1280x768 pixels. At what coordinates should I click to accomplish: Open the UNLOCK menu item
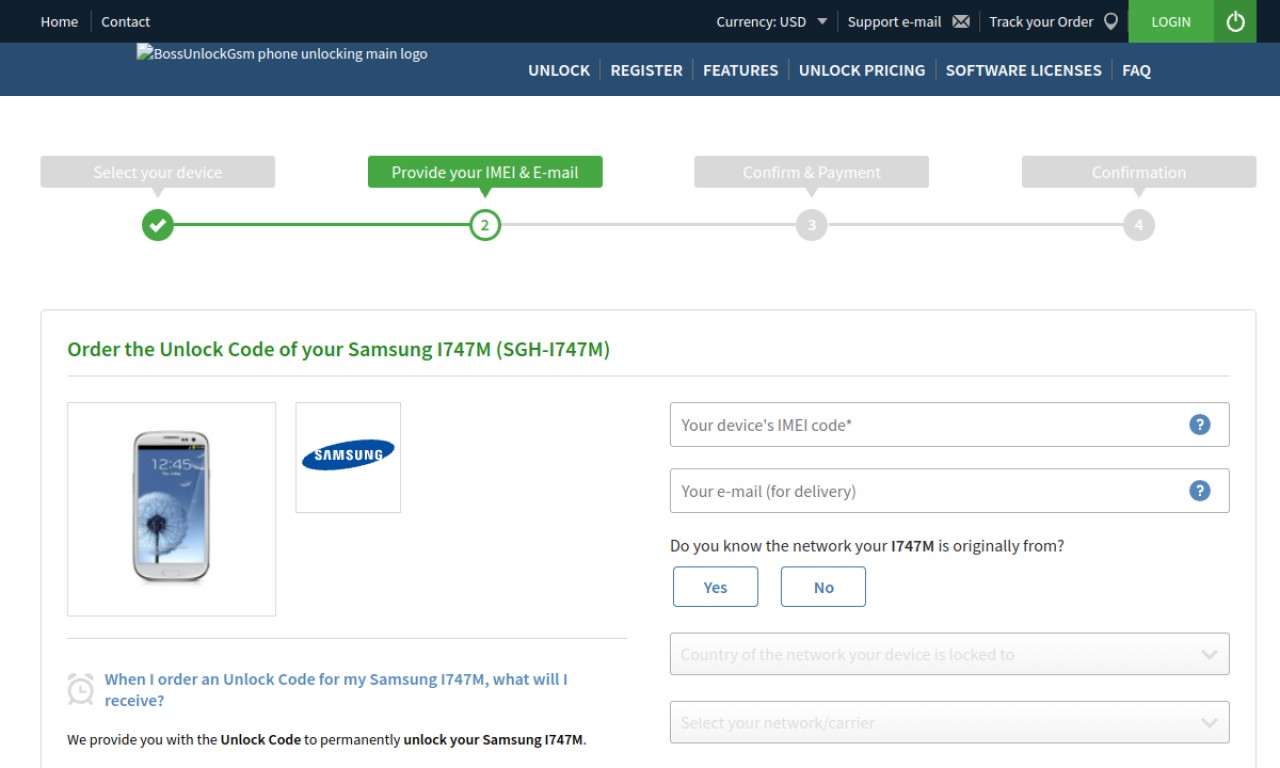pyautogui.click(x=559, y=70)
